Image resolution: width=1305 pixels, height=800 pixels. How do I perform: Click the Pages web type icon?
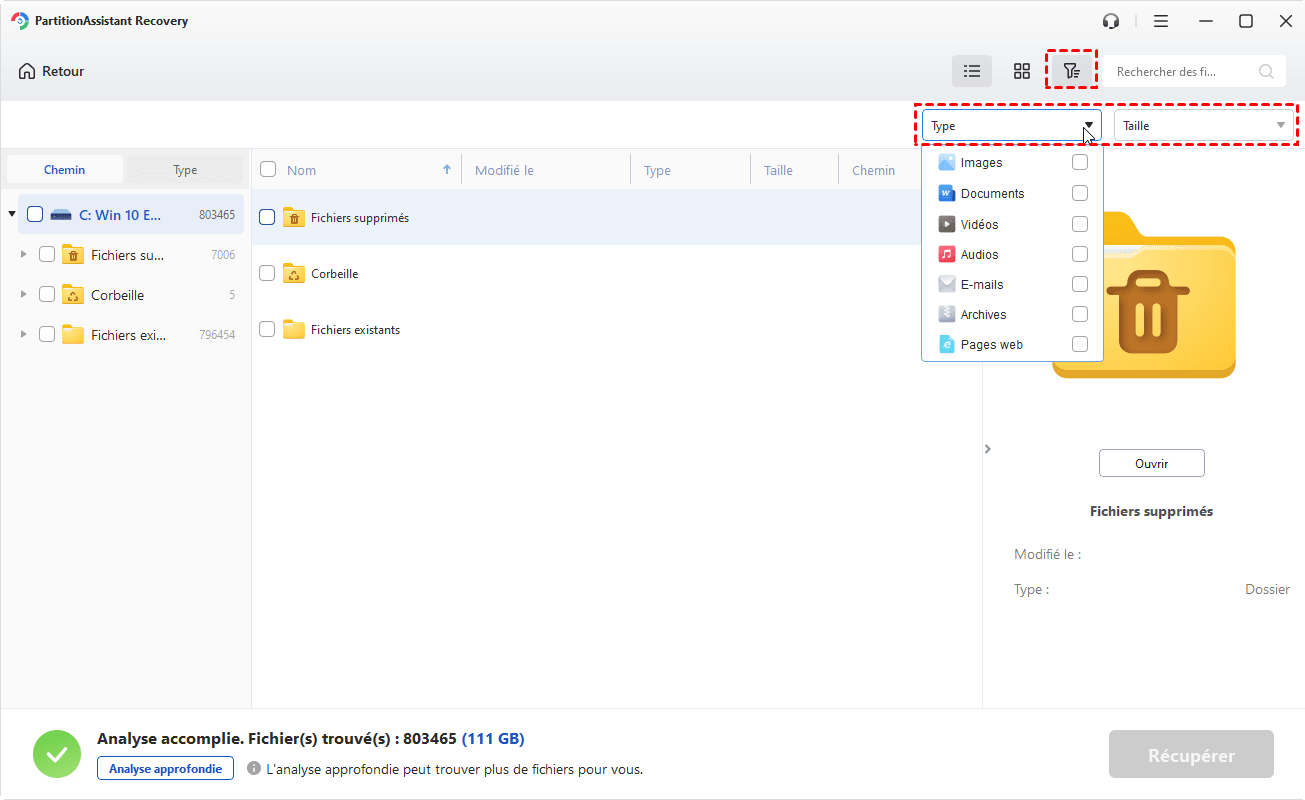click(947, 345)
